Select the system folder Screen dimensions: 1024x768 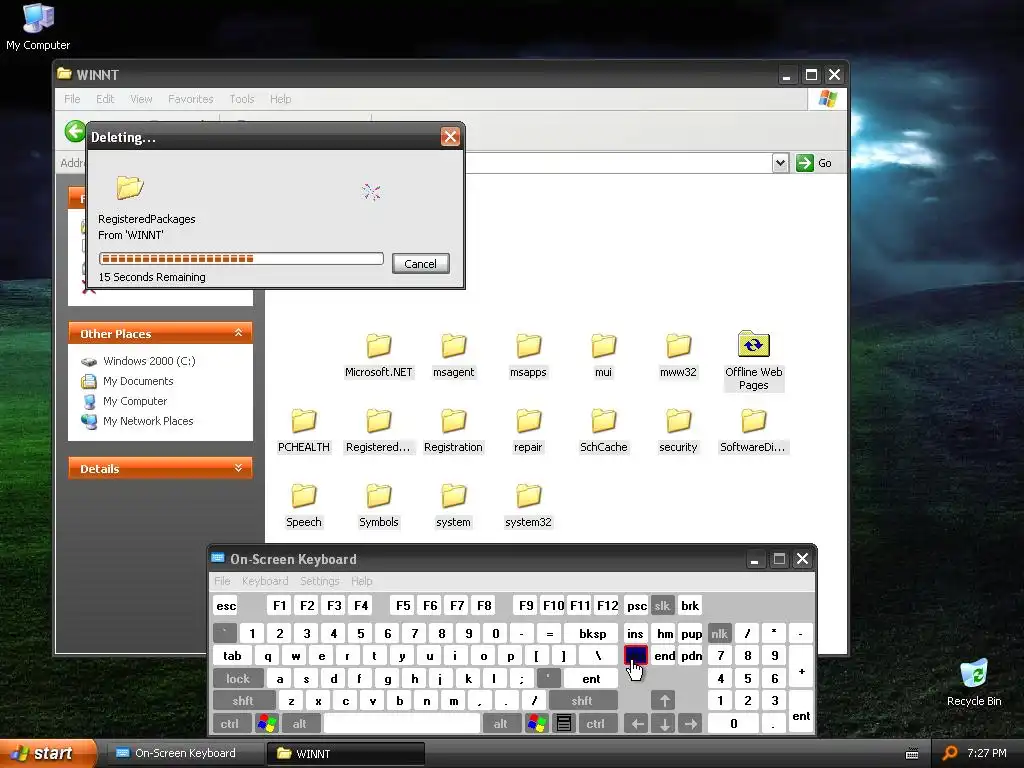[453, 506]
